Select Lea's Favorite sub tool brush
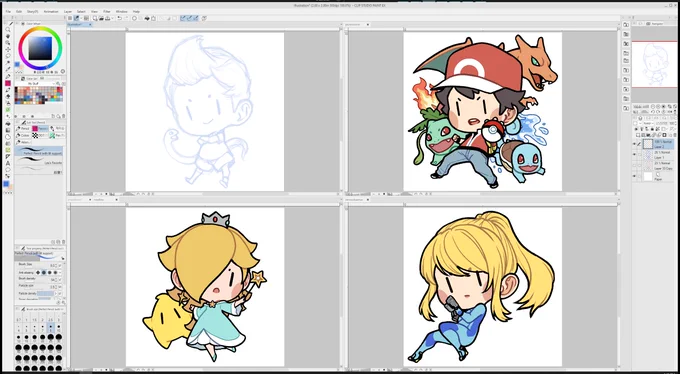The width and height of the screenshot is (680, 374). 39,161
